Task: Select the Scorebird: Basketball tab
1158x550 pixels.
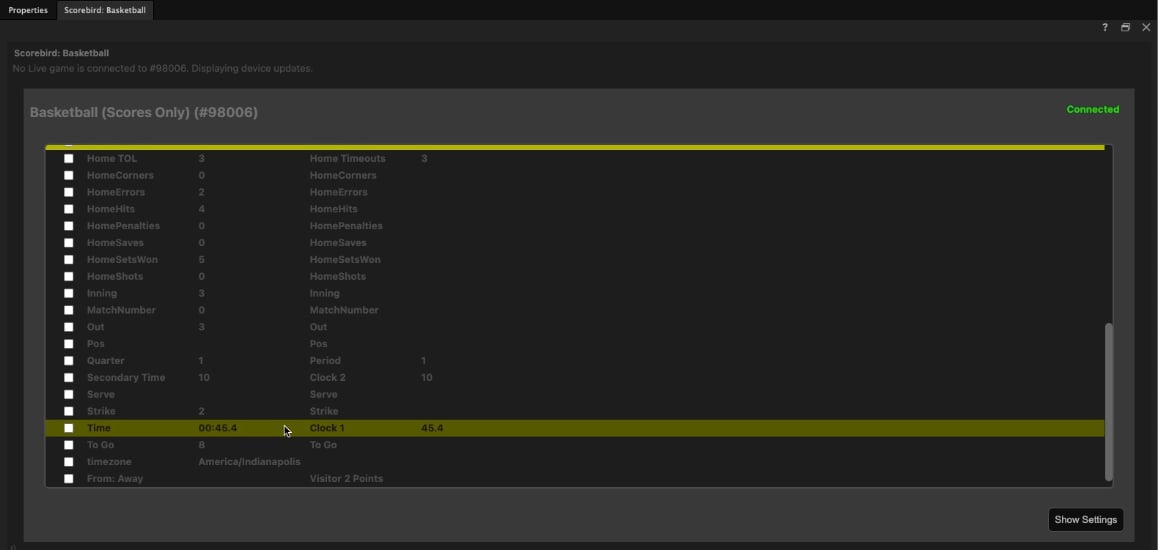Action: point(105,10)
